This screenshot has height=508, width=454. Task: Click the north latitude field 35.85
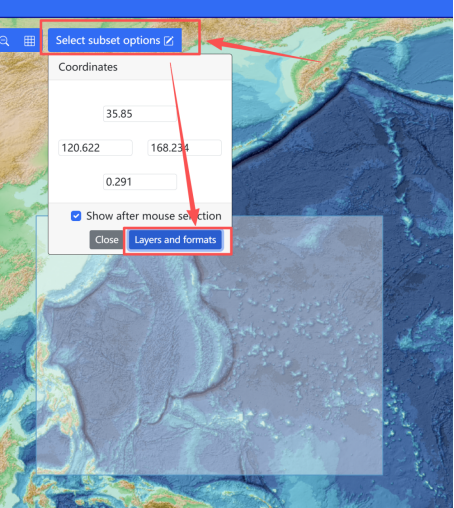point(140,114)
